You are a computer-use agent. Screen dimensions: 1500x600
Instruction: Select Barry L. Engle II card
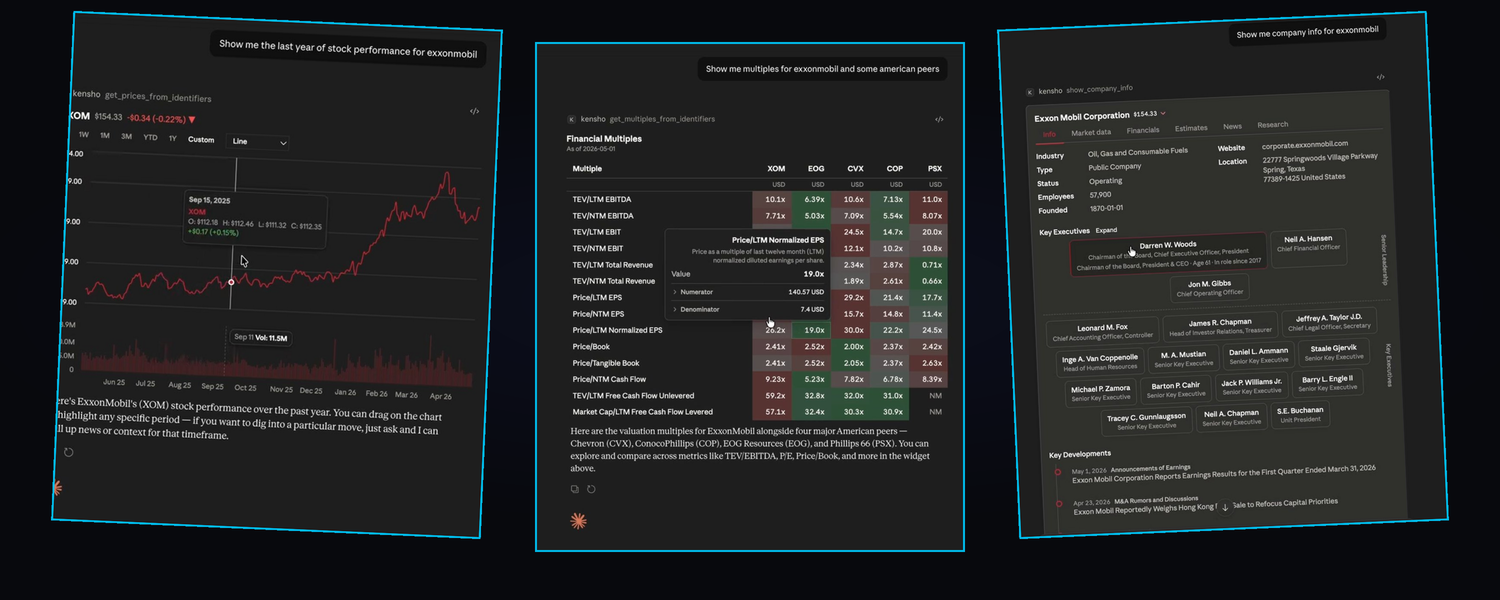[1328, 382]
